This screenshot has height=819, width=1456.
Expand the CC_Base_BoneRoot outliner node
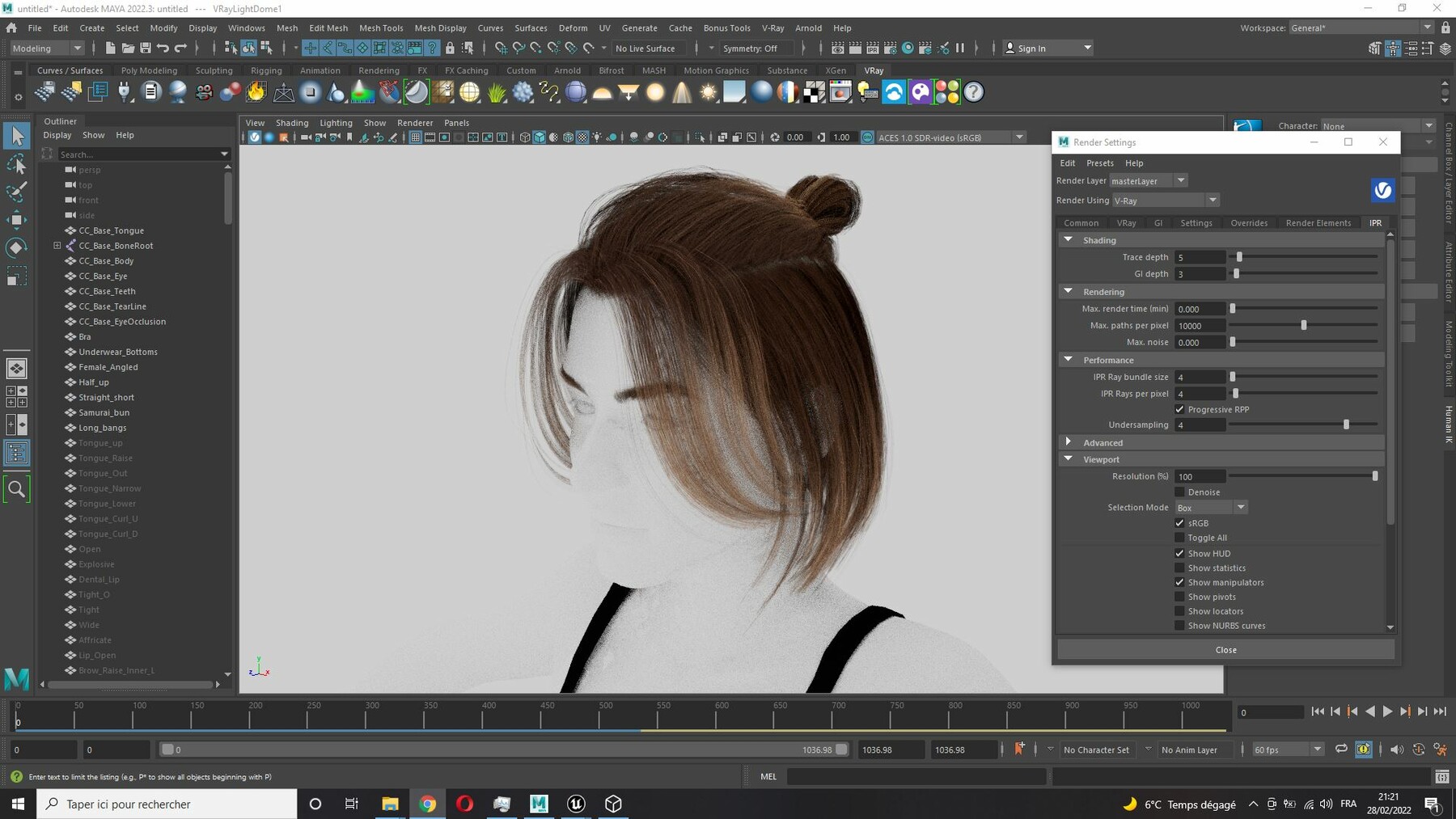click(x=57, y=246)
